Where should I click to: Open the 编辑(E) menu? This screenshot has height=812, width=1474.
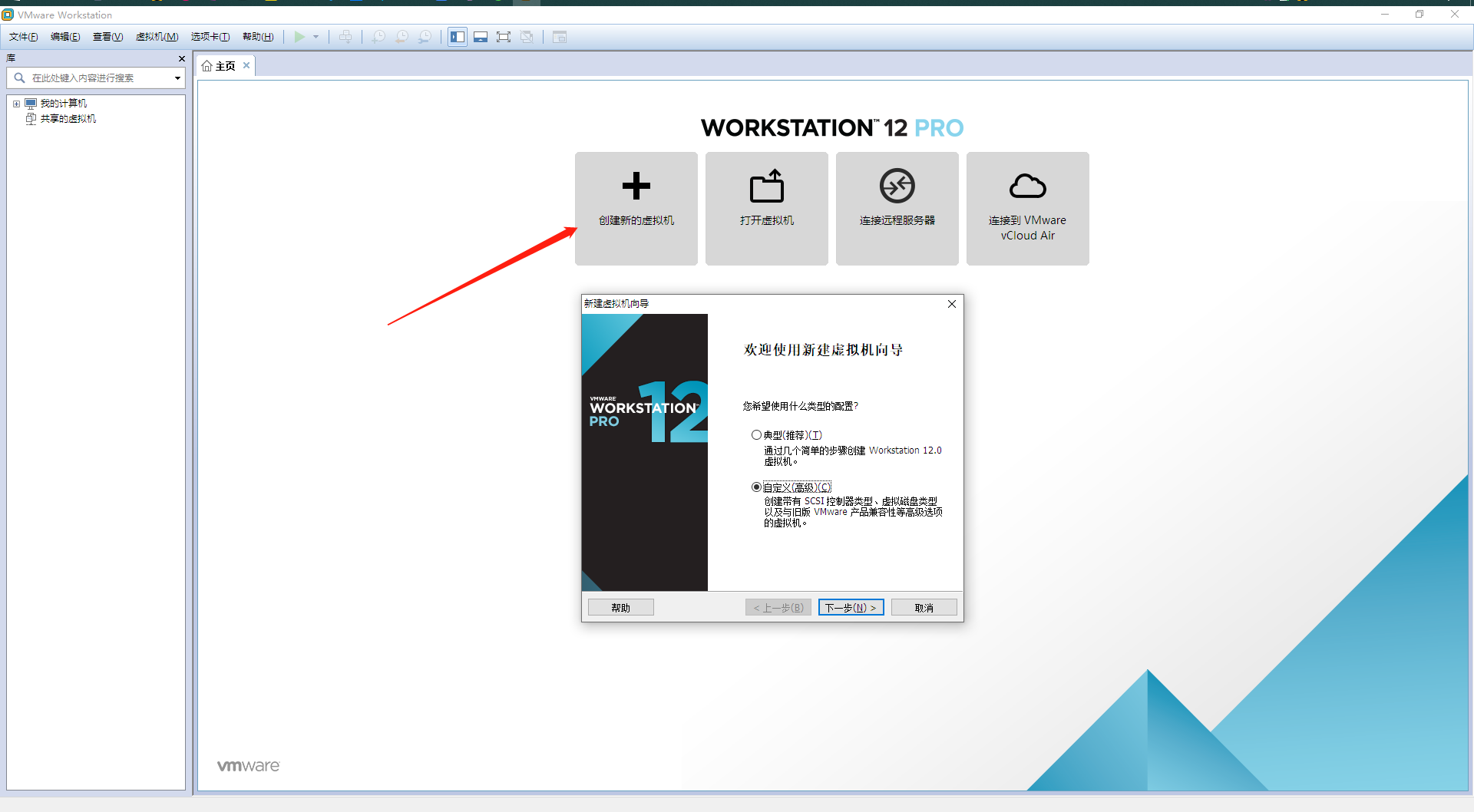coord(65,37)
